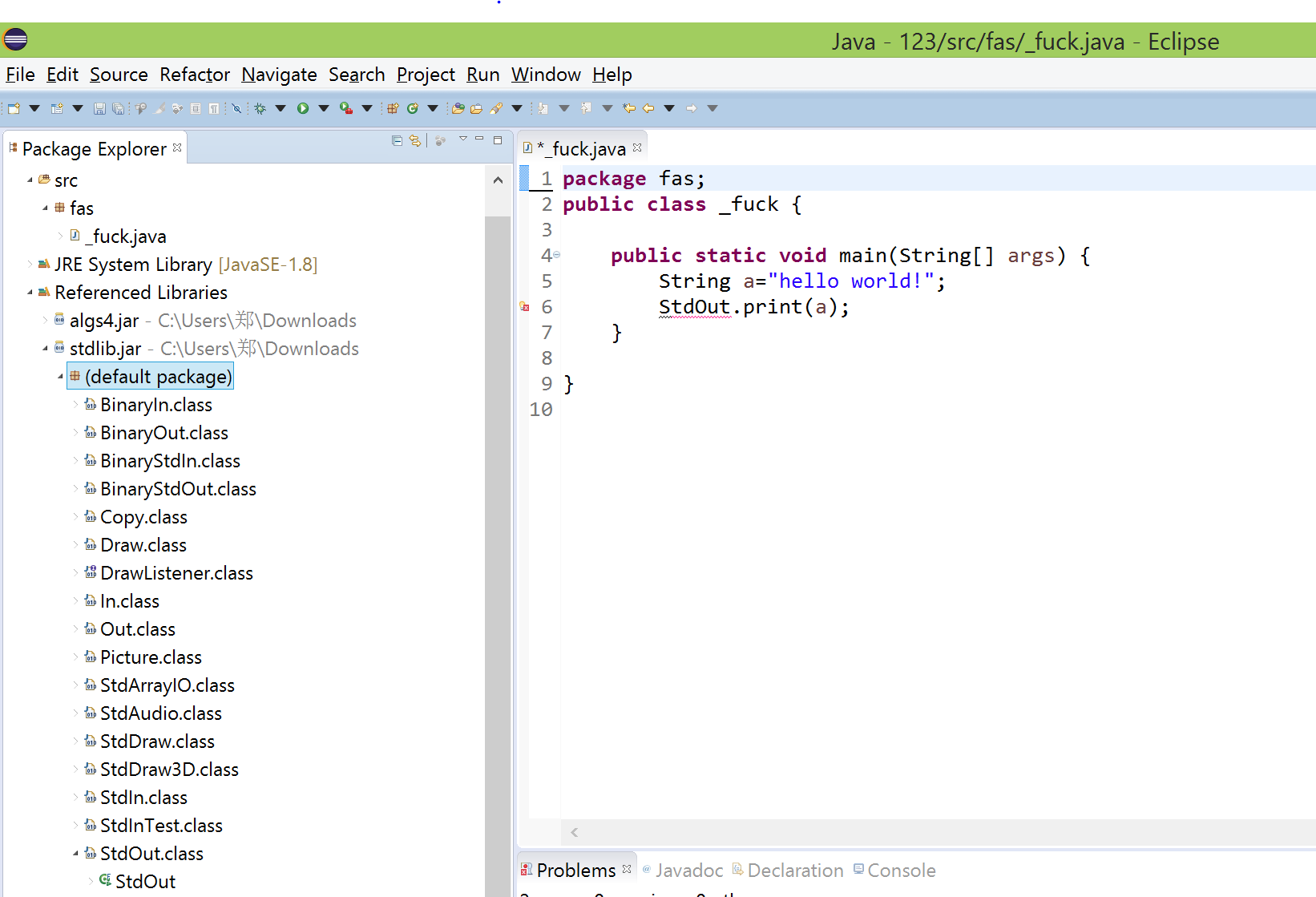Image resolution: width=1316 pixels, height=897 pixels.
Task: Open the Window menu
Action: [546, 75]
